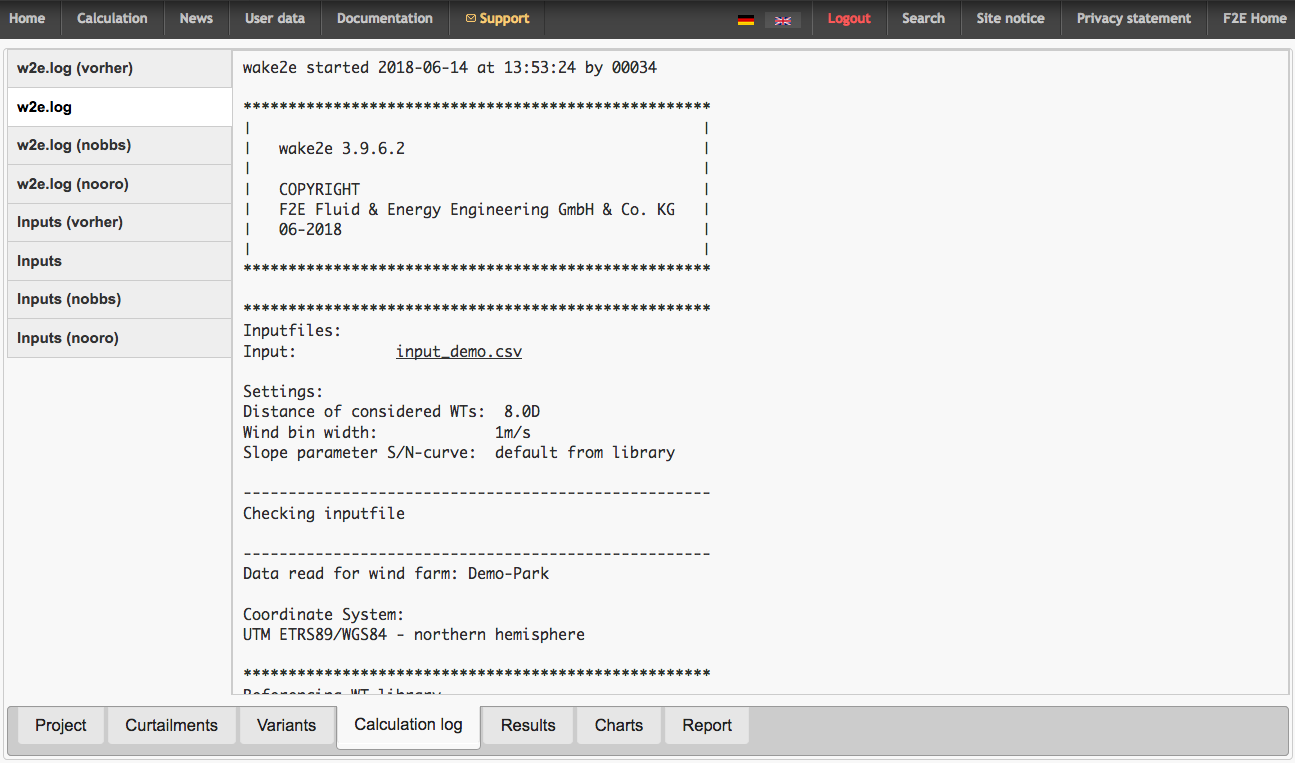Open the News section
This screenshot has width=1295, height=763.
[x=196, y=19]
